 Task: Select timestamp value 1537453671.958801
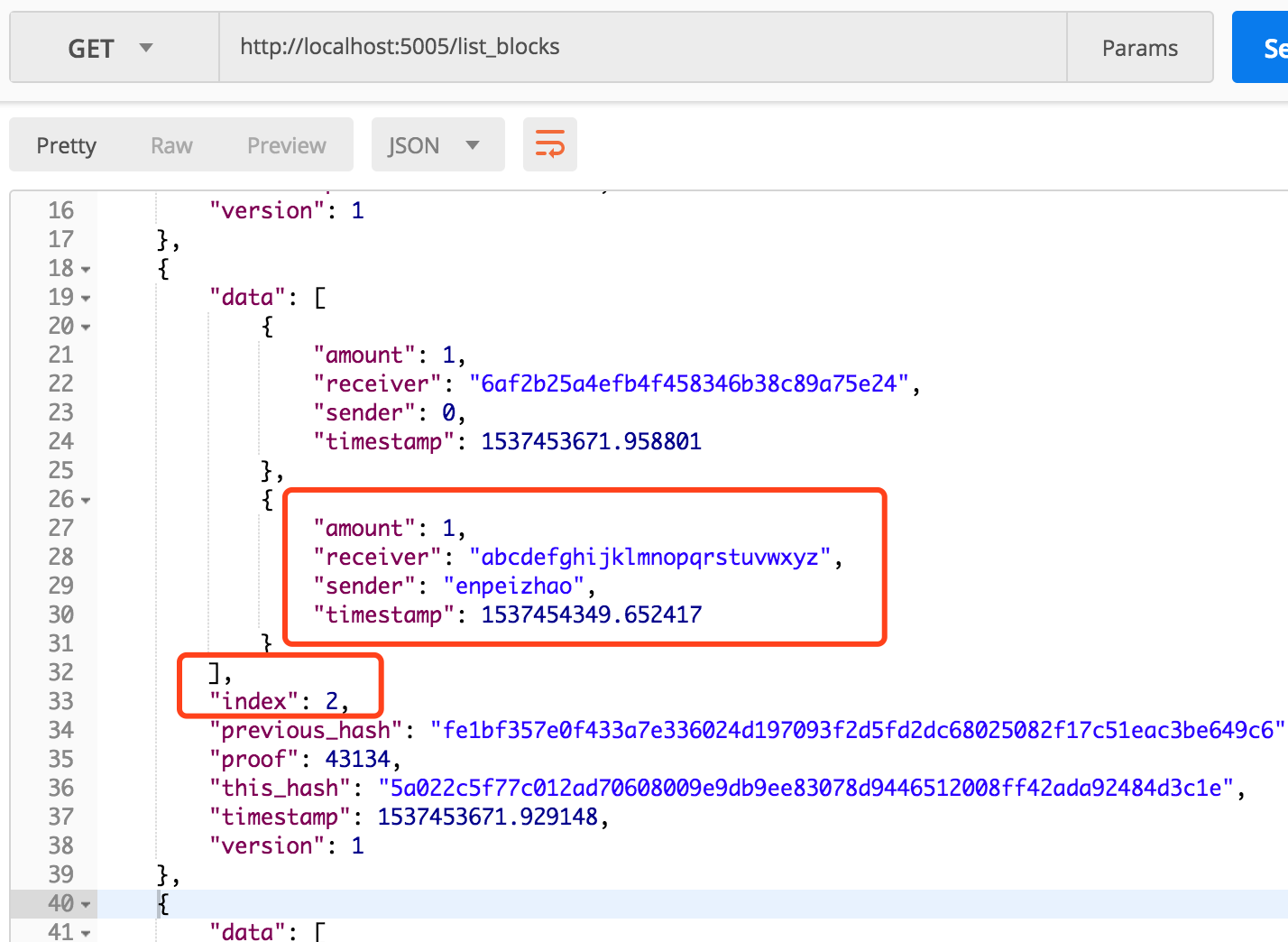click(x=591, y=441)
